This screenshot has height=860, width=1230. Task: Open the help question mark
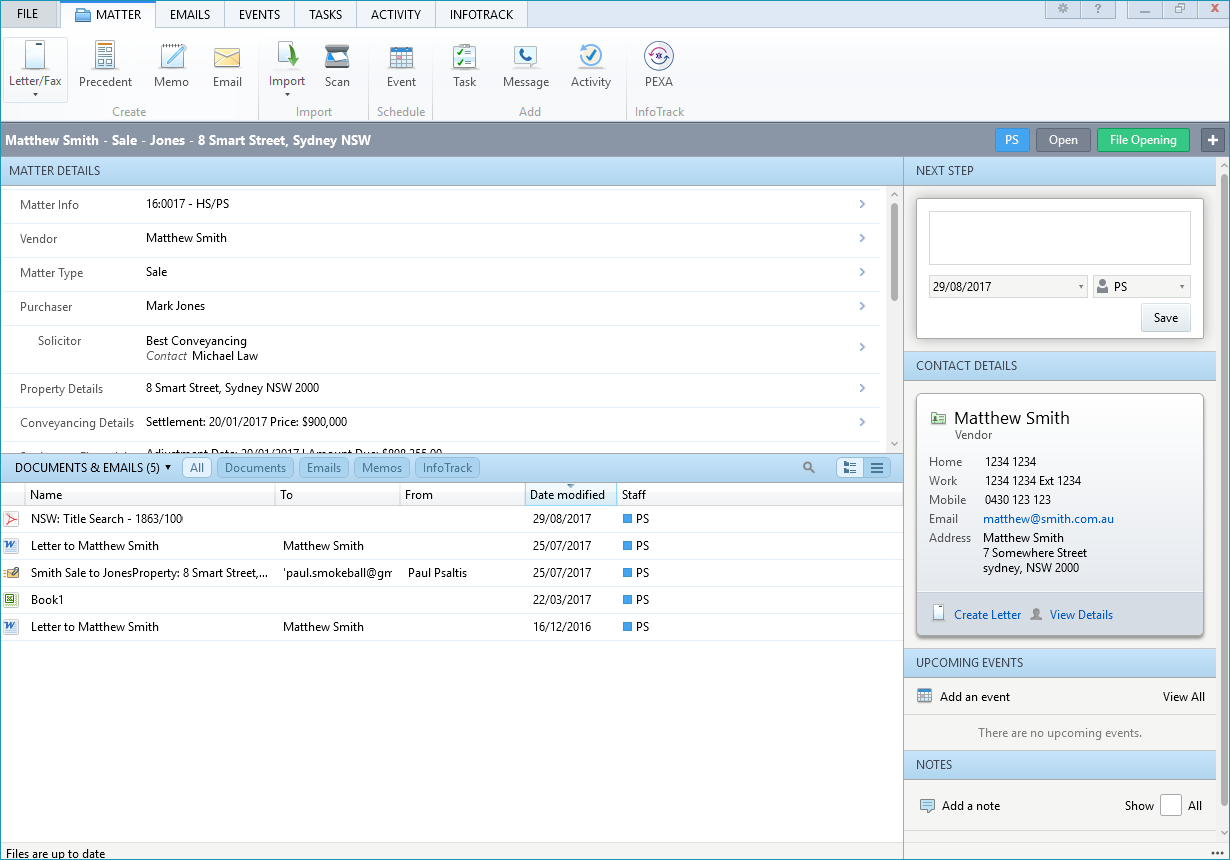[x=1098, y=9]
